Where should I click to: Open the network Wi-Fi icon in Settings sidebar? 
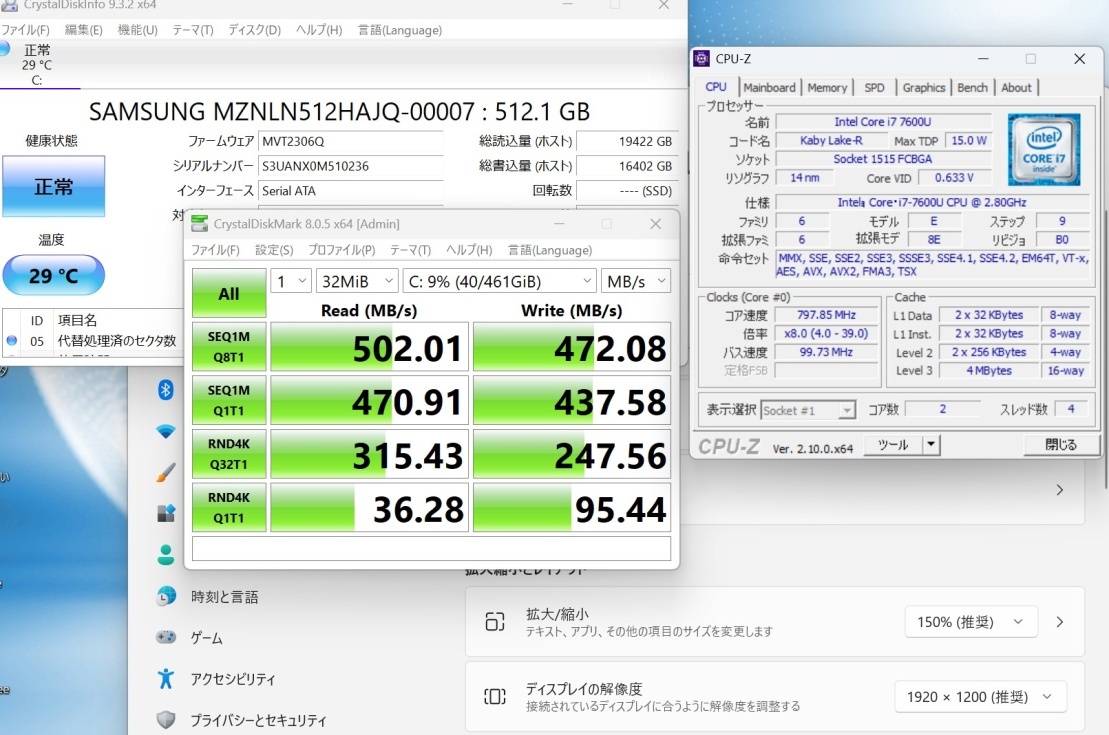click(x=166, y=431)
